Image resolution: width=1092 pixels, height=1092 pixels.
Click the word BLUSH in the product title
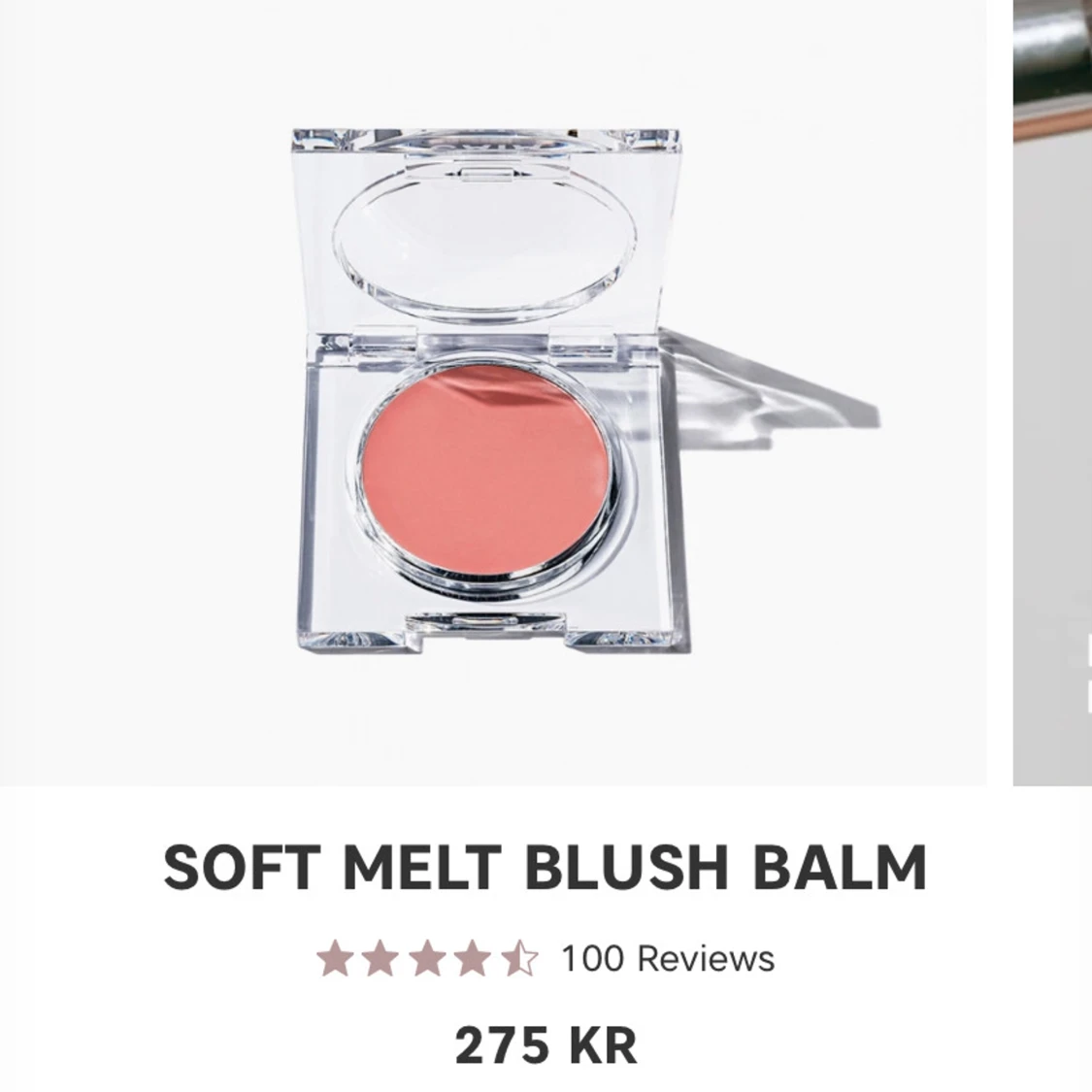point(625,867)
